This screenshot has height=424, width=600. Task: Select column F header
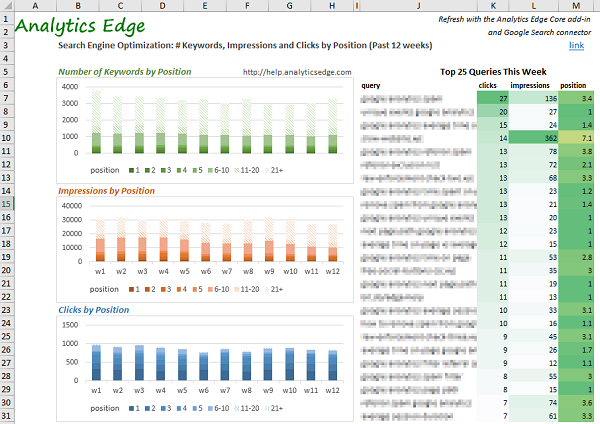[x=247, y=5]
